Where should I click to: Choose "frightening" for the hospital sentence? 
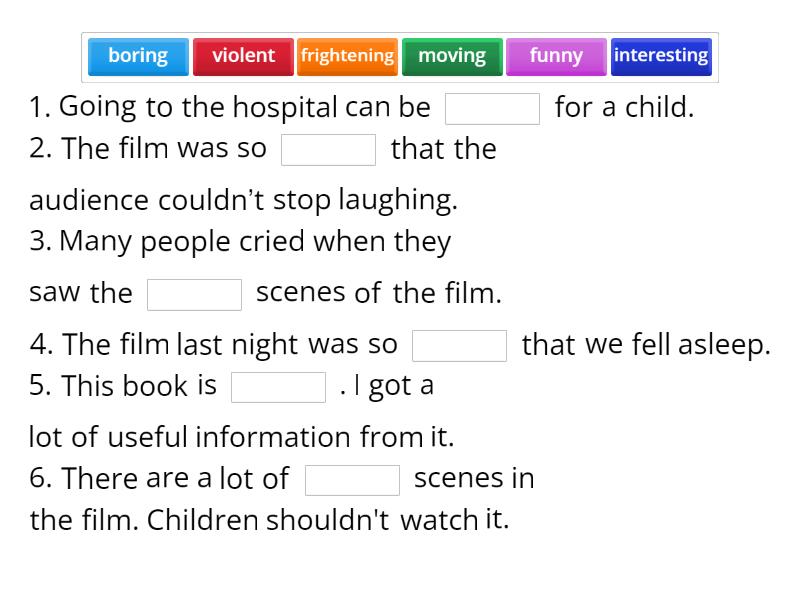[x=347, y=56]
